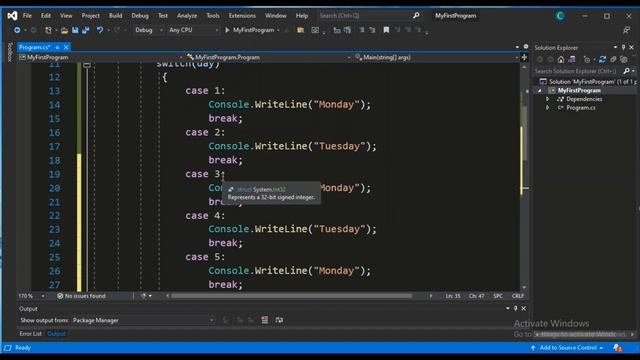Screen dimensions: 640x360
Task: Open the Edit menu
Action: tap(46, 16)
